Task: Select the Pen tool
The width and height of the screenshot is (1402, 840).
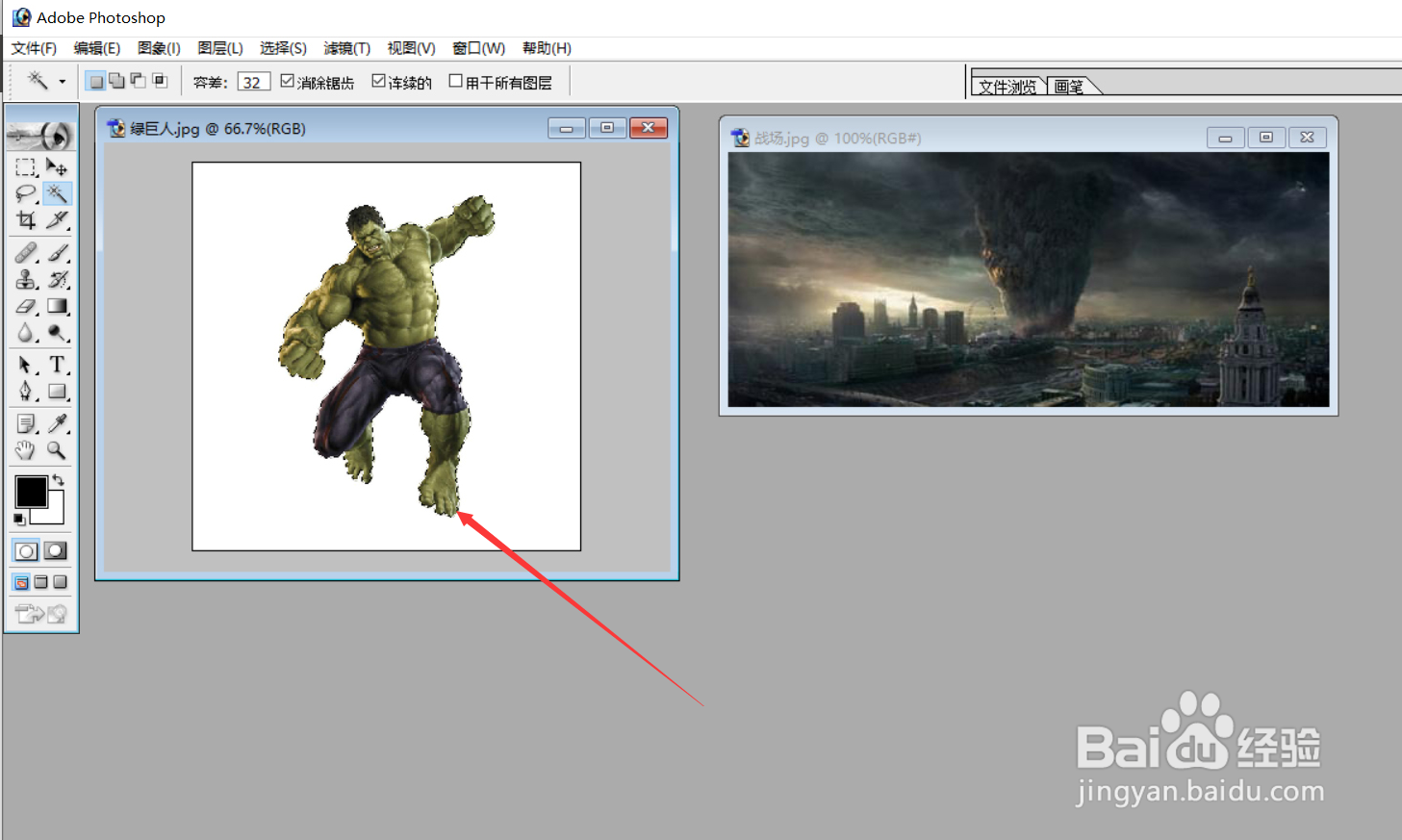Action: (x=26, y=392)
